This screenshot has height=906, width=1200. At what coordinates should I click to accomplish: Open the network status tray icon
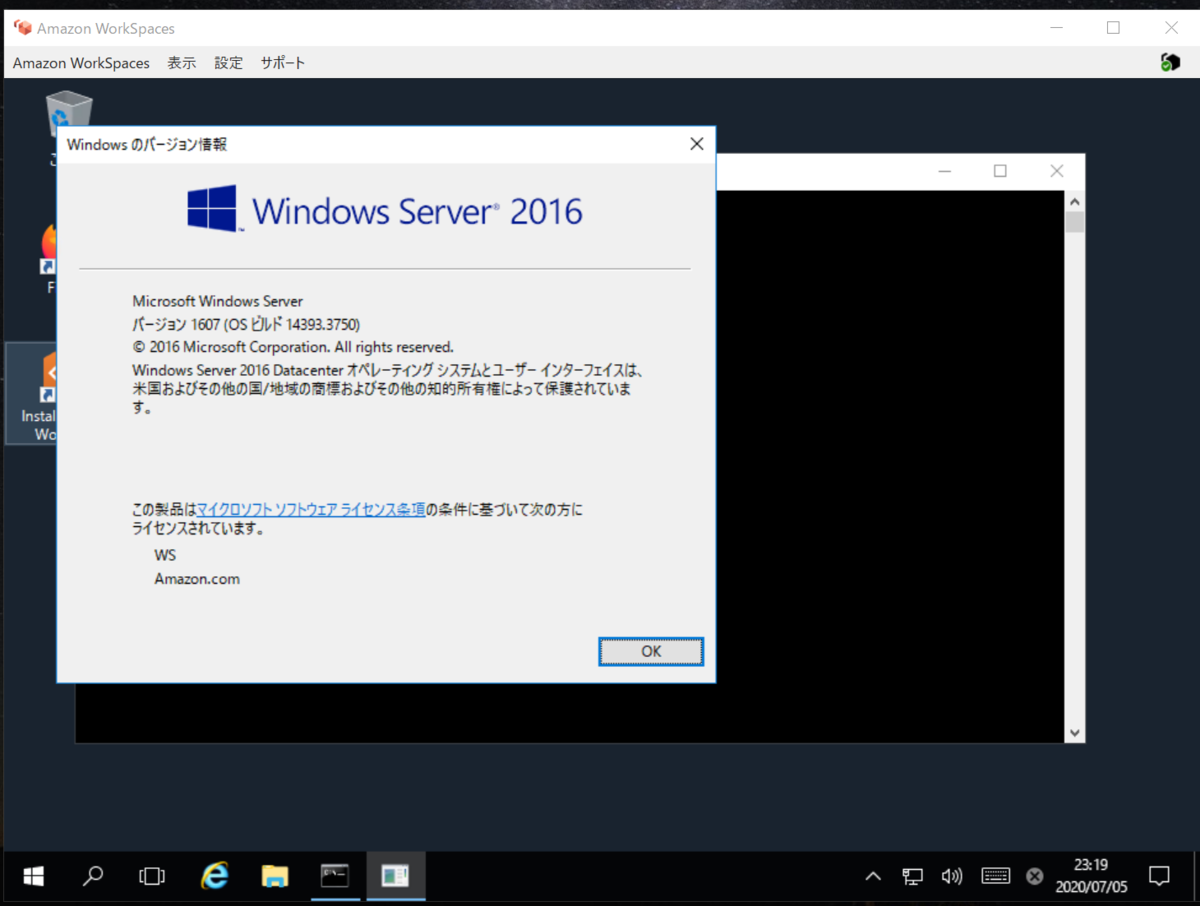point(912,877)
